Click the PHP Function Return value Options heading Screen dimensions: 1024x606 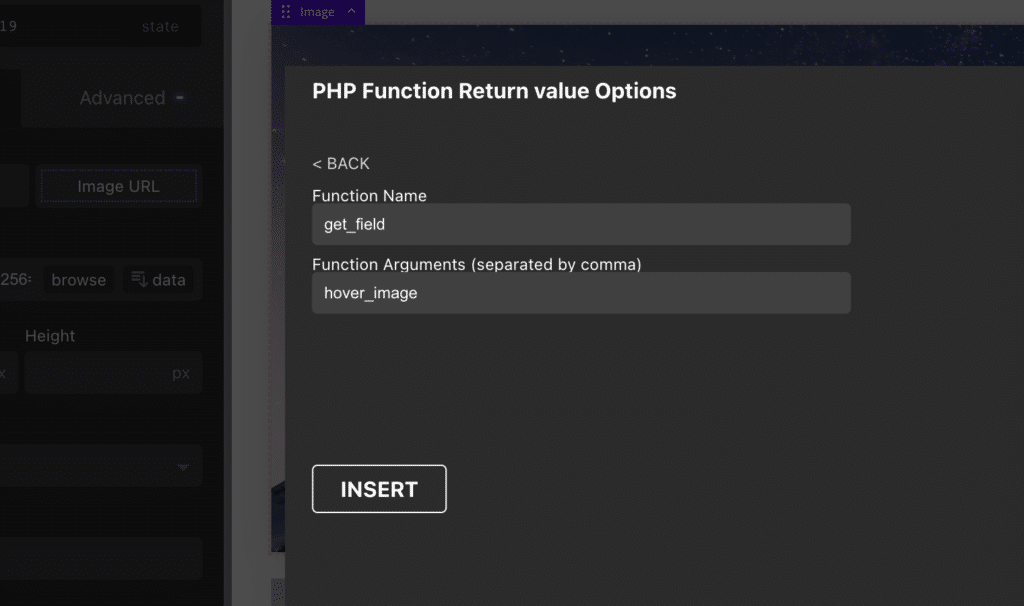pos(494,91)
